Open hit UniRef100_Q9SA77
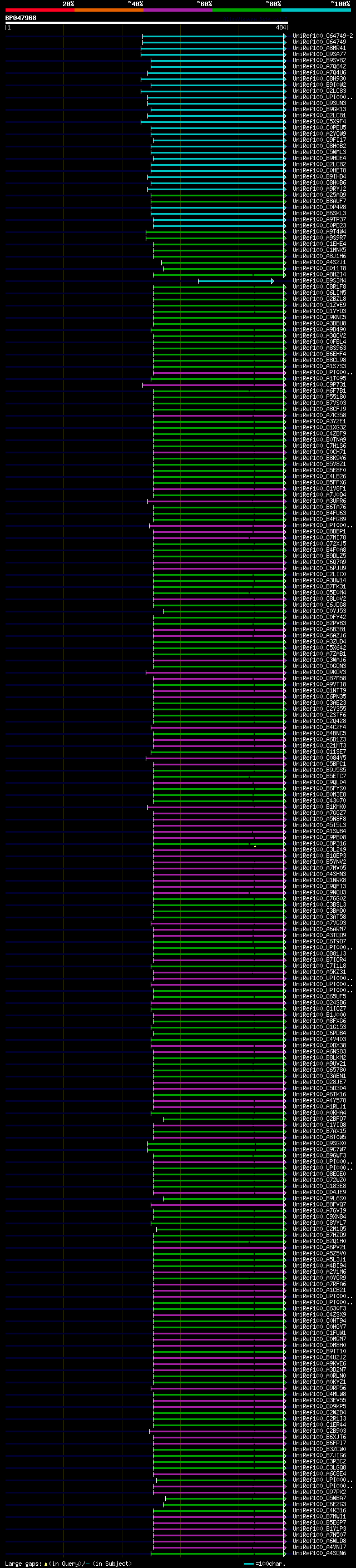Image resolution: width=356 pixels, height=1568 pixels. (x=319, y=54)
